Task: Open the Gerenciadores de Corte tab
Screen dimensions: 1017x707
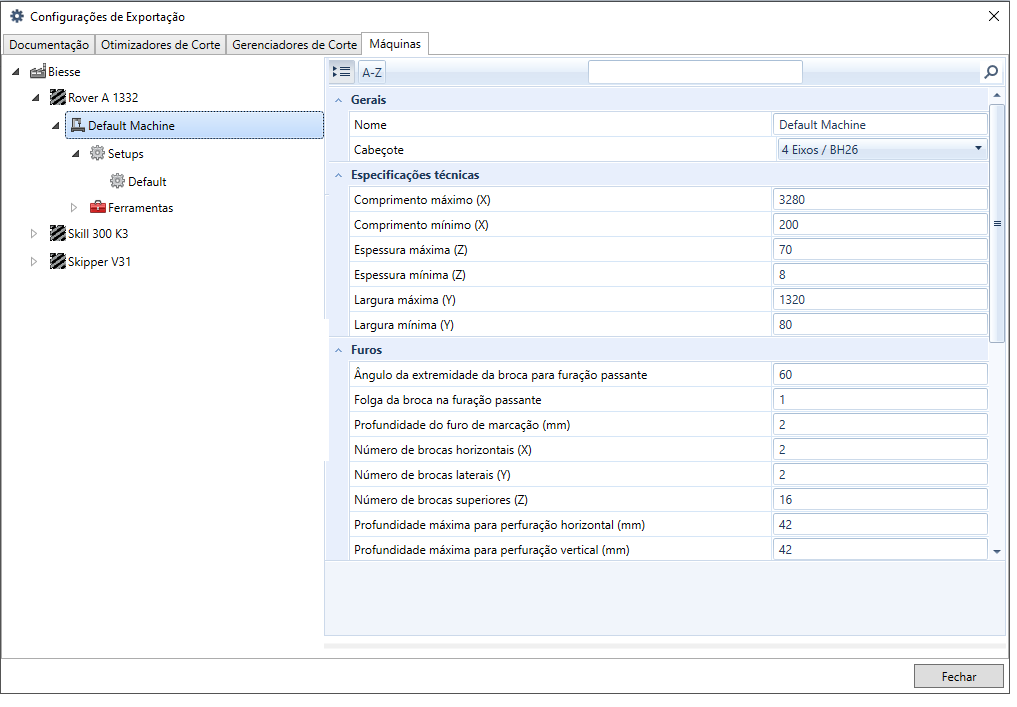Action: point(294,45)
